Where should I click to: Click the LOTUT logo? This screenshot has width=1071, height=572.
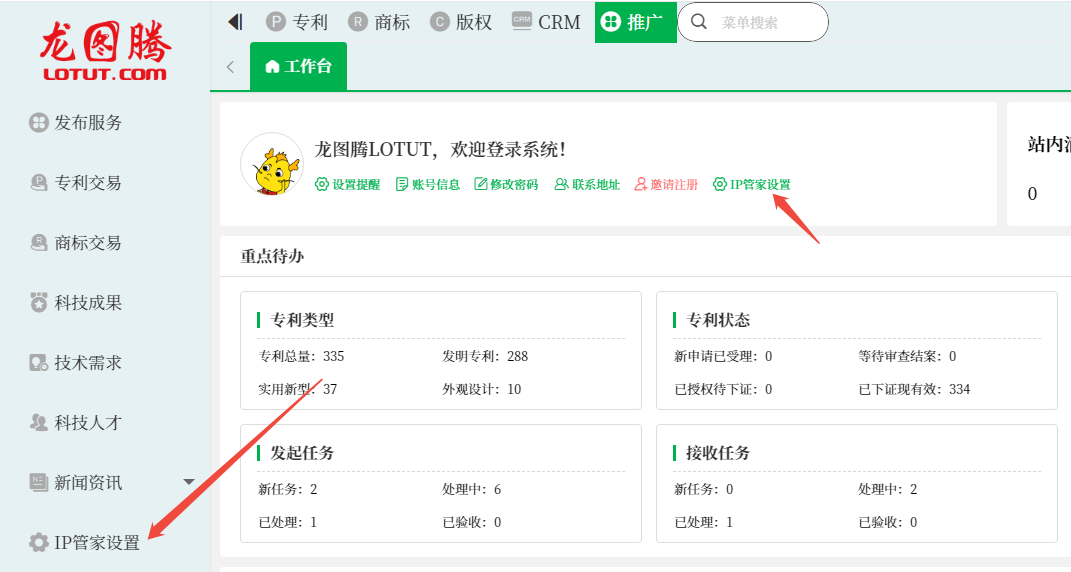coord(105,50)
